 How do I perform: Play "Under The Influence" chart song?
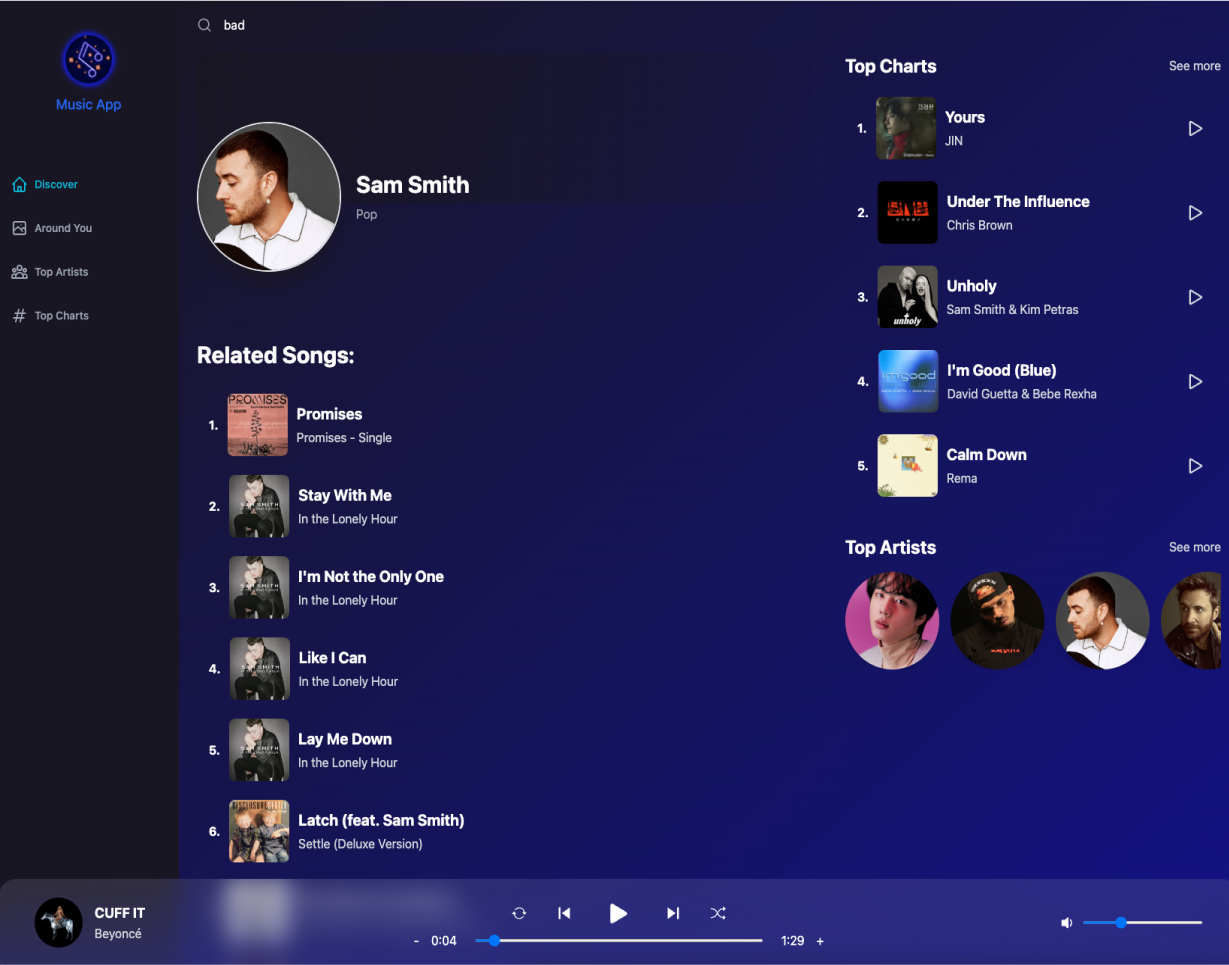pos(1195,213)
